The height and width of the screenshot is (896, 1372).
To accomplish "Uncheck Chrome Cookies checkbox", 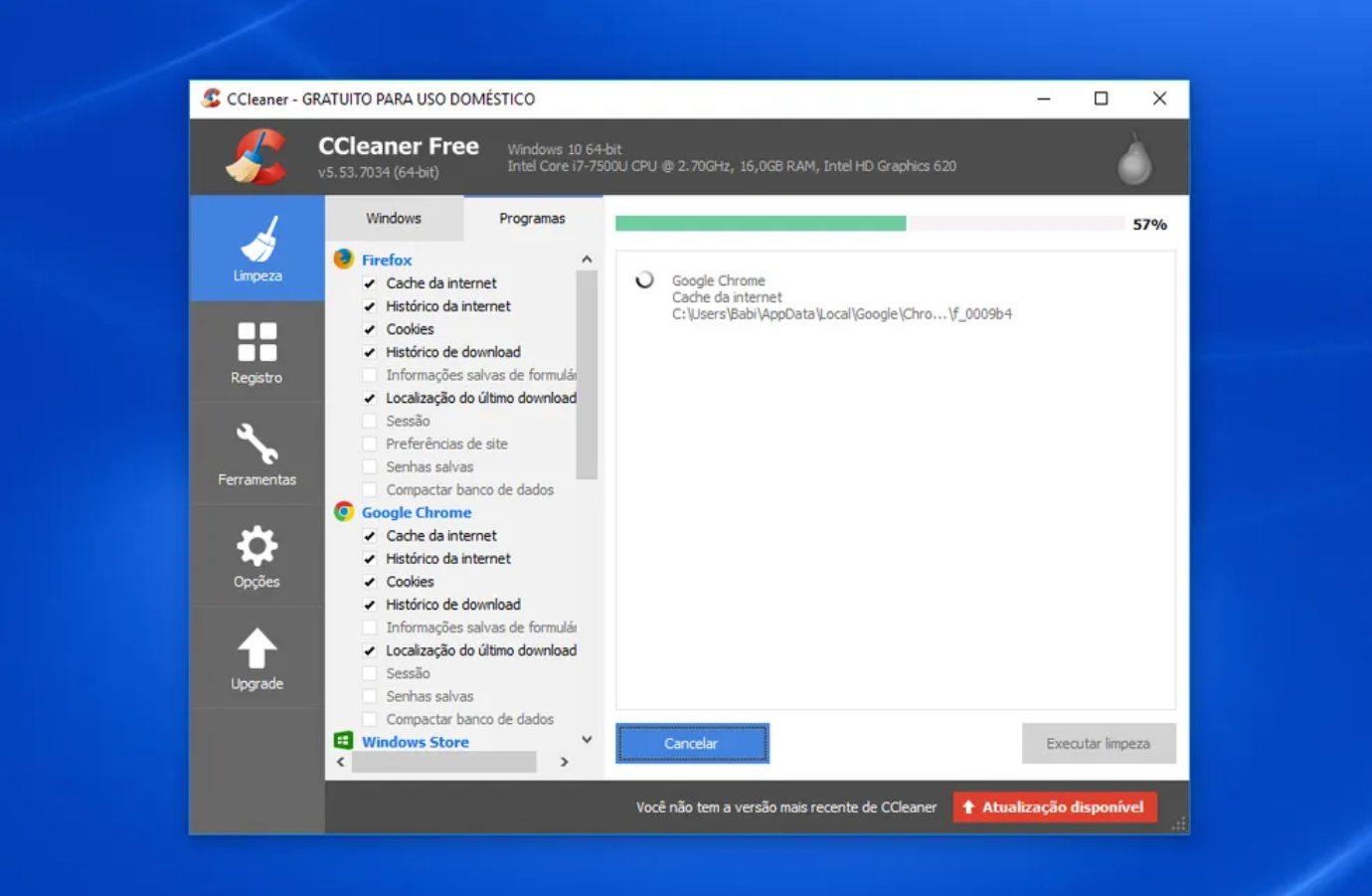I will [370, 582].
